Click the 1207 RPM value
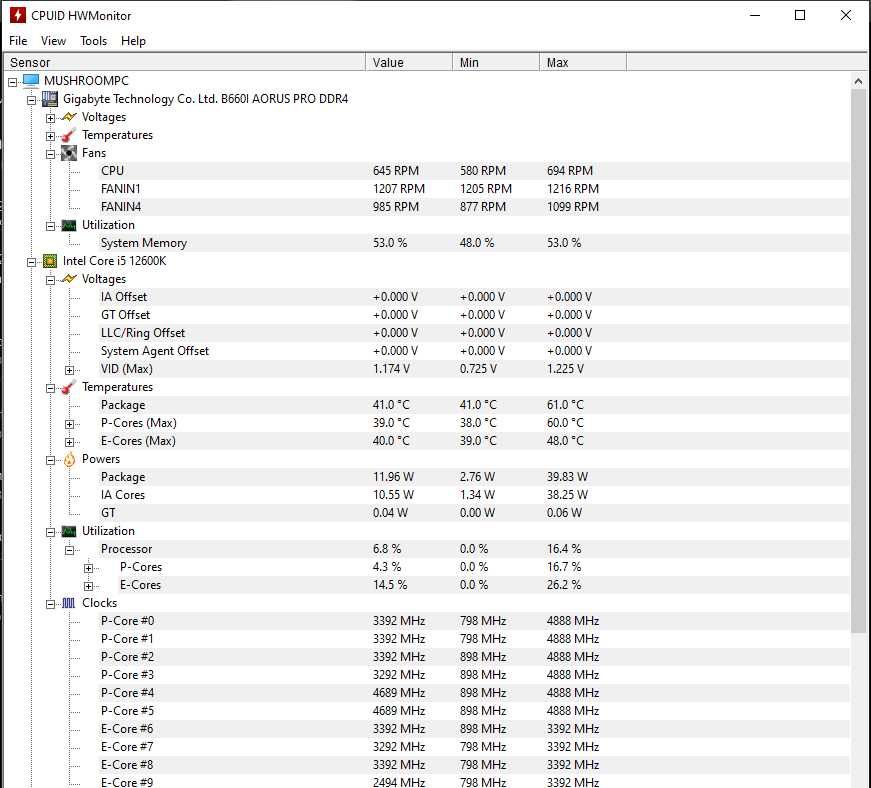The image size is (871, 788). tap(399, 189)
